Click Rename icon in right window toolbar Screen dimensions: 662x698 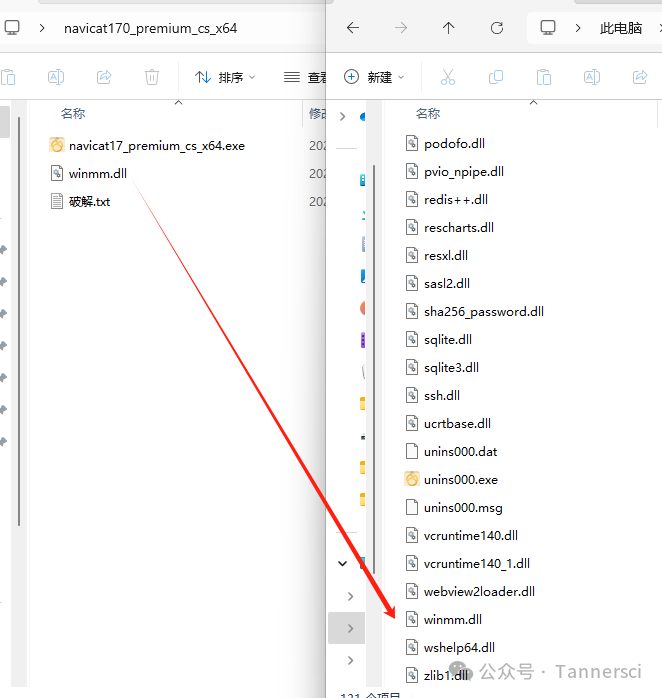pyautogui.click(x=592, y=77)
